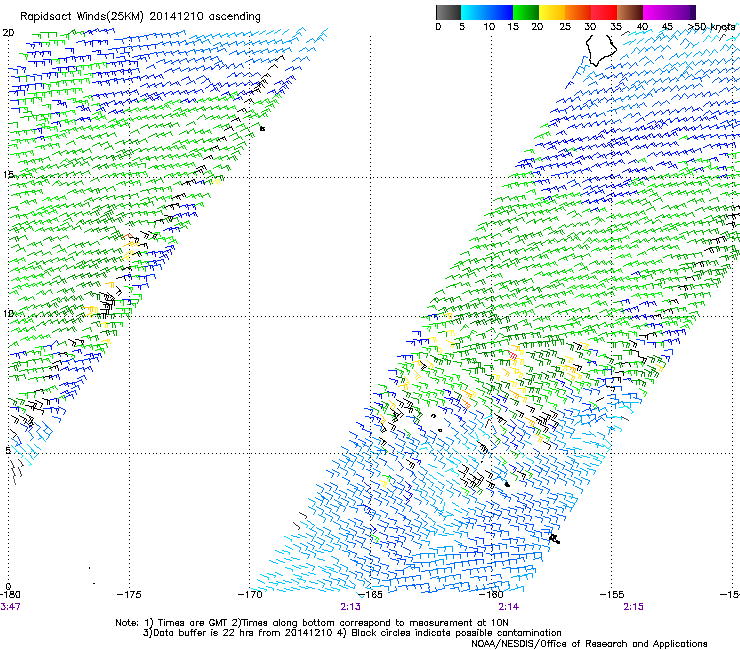
Task: Click the latitude axis label '15' at left edge
Action: pyautogui.click(x=8, y=174)
